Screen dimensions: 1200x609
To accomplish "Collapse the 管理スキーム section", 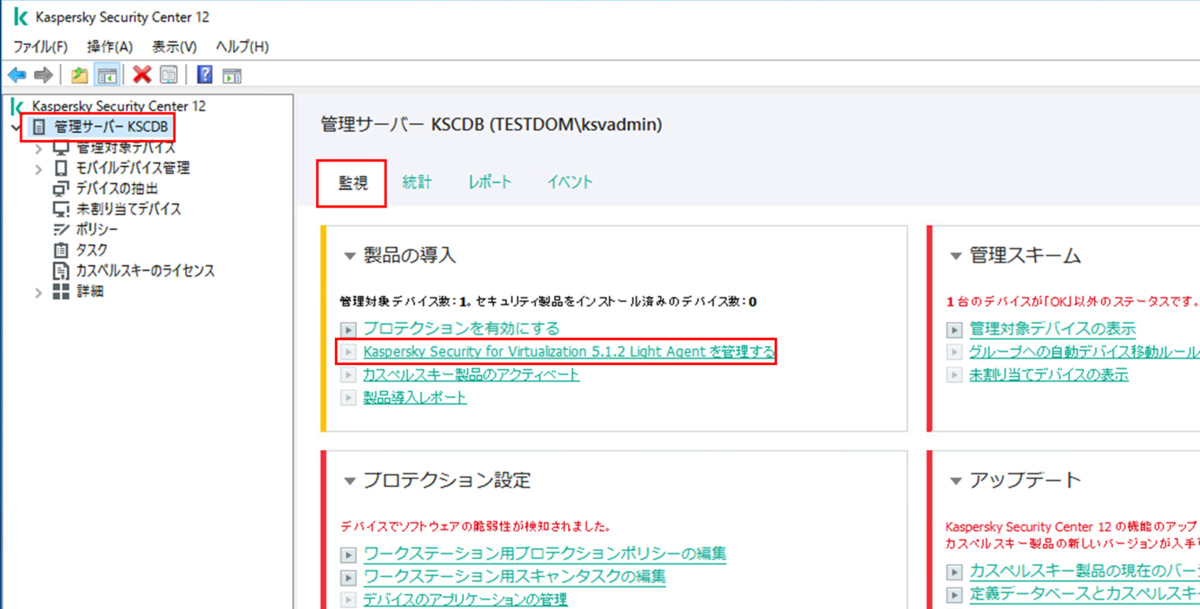I will (955, 256).
